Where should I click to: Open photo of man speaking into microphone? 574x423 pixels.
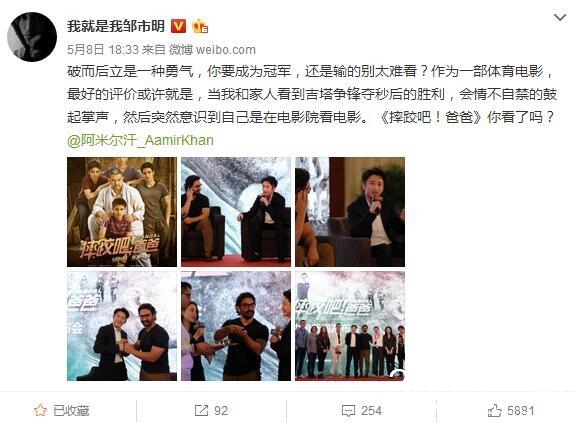350,212
